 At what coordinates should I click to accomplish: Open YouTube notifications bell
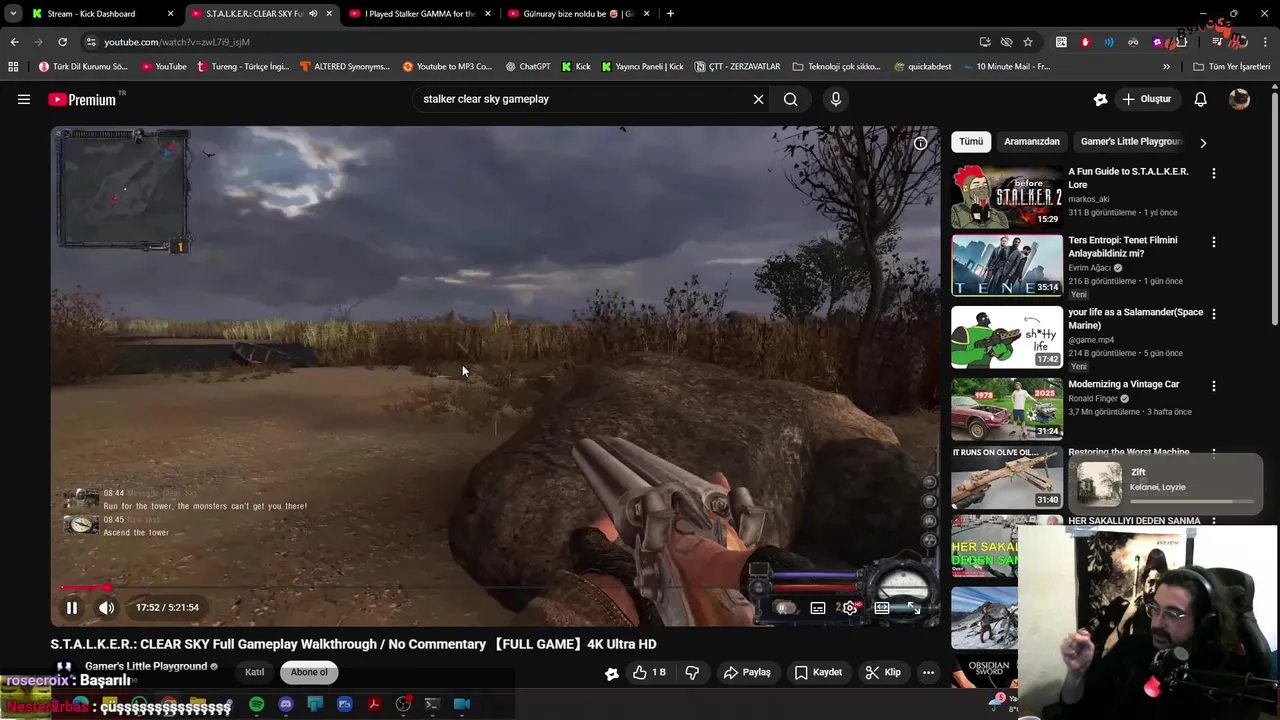(x=1201, y=99)
